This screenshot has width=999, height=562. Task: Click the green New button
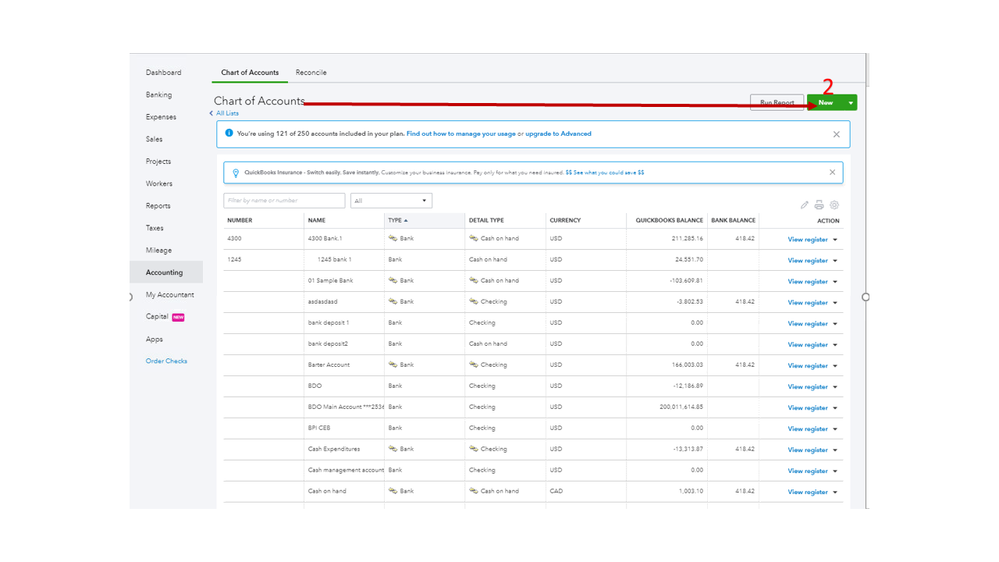(825, 102)
